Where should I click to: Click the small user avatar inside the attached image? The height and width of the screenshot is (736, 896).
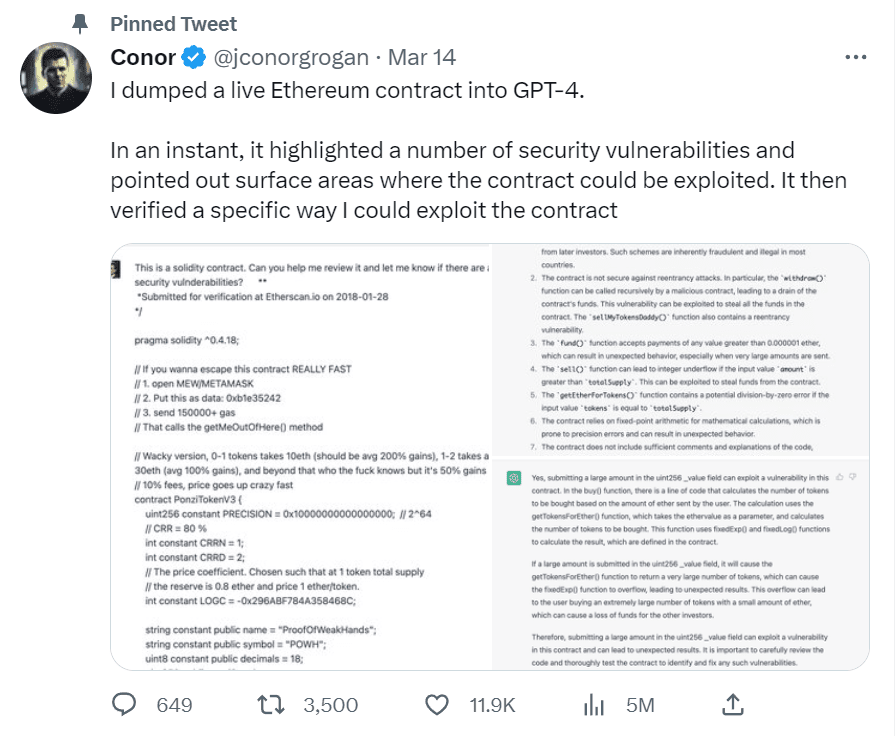pyautogui.click(x=117, y=268)
